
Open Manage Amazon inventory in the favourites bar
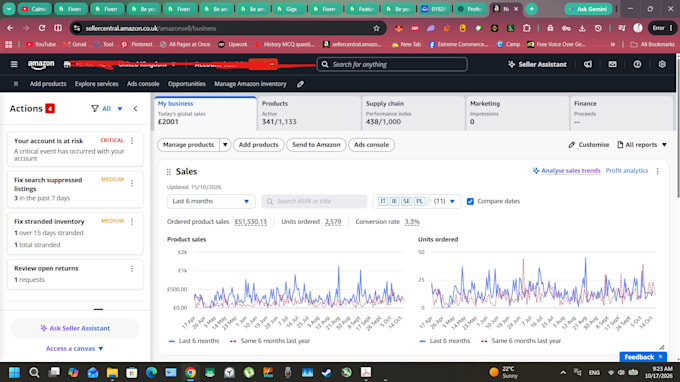click(x=250, y=84)
